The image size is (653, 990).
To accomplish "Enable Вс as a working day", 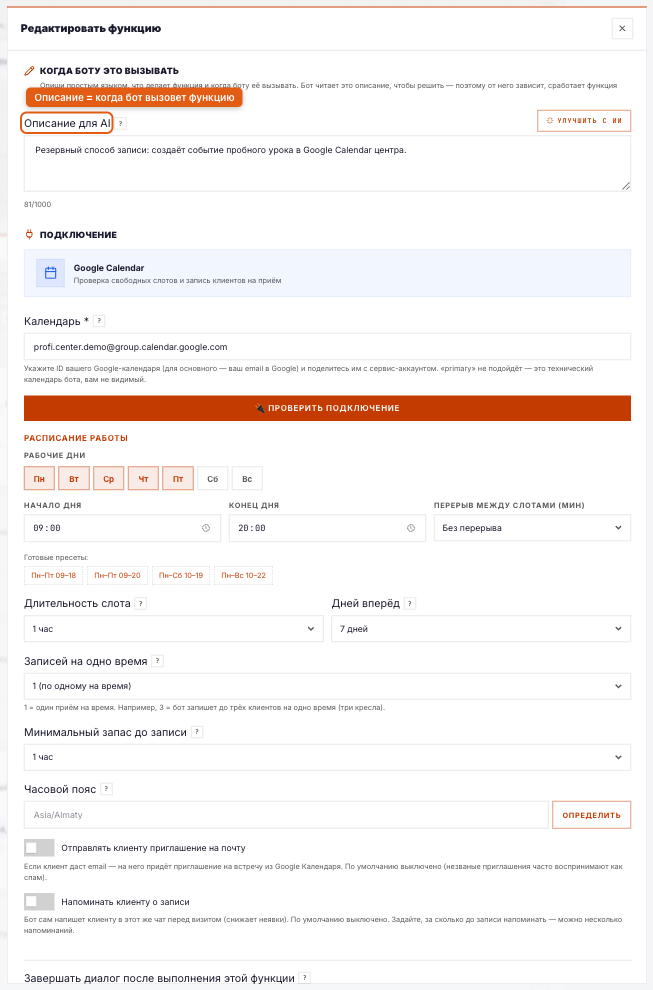I will (247, 479).
